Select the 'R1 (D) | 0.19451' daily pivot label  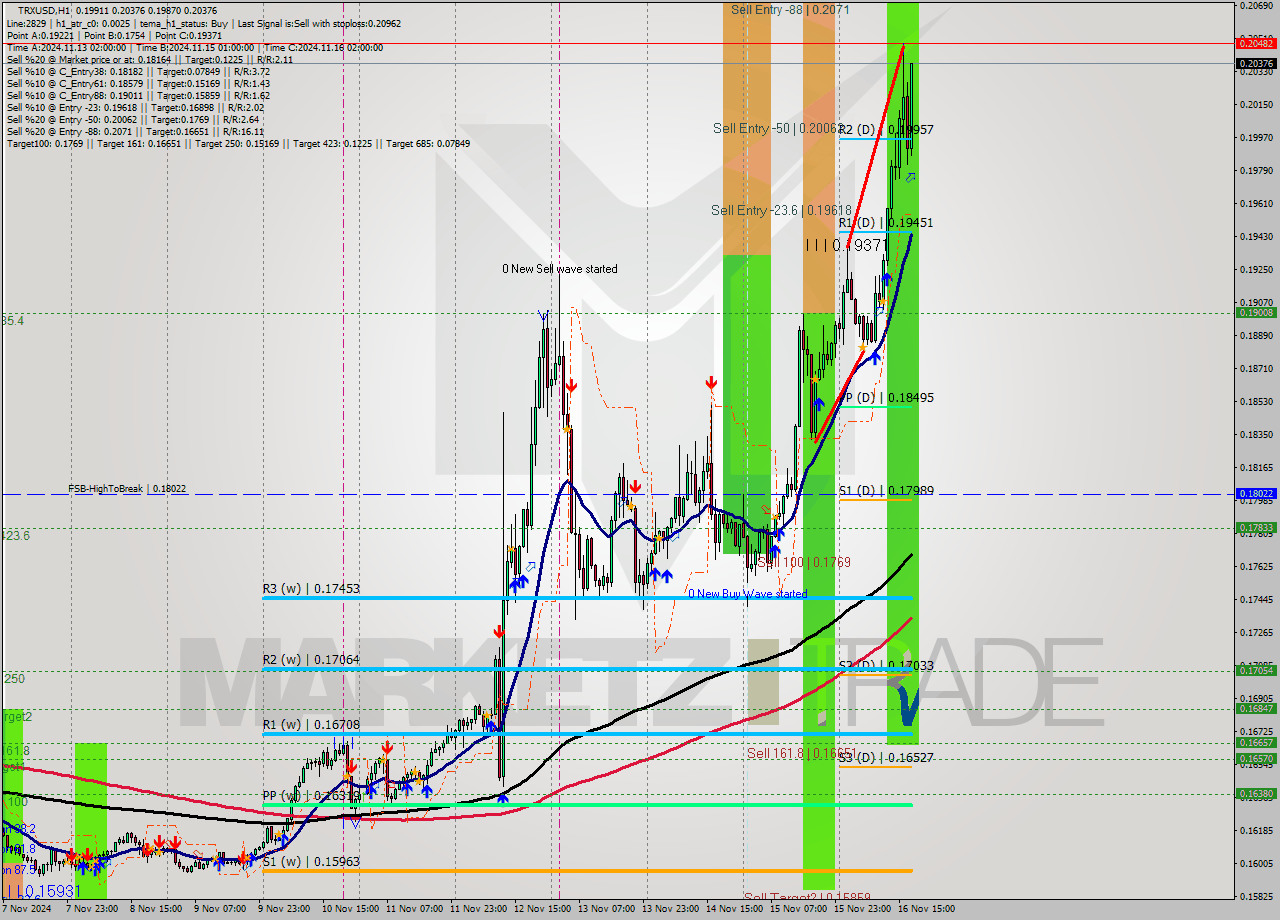pos(886,223)
